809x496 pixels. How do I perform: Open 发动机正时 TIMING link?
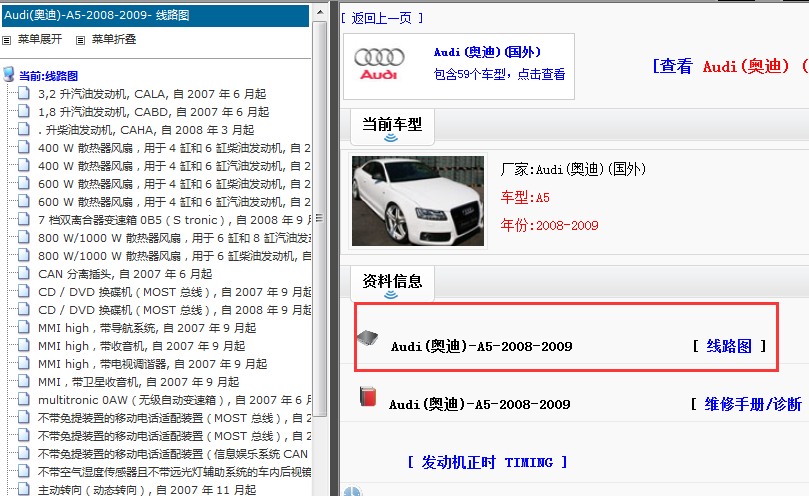[x=487, y=462]
